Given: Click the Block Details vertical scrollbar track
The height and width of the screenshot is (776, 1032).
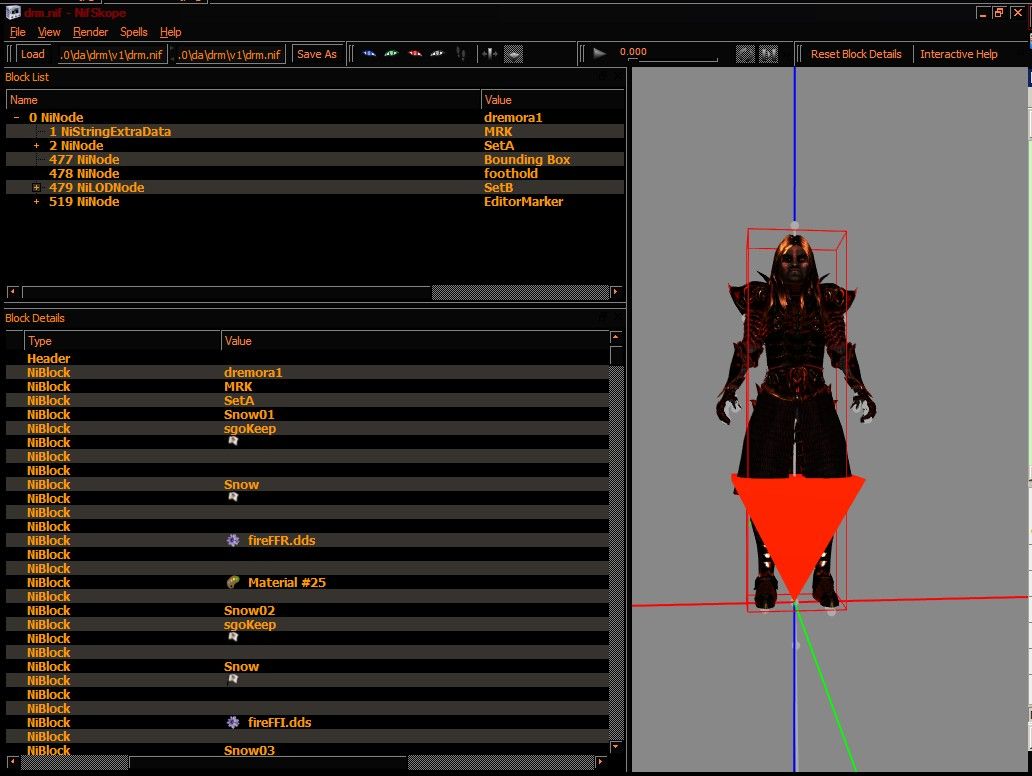Looking at the screenshot, I should [616, 553].
